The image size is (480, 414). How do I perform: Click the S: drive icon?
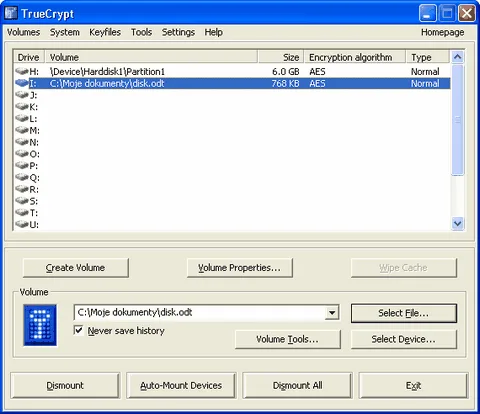pyautogui.click(x=22, y=201)
